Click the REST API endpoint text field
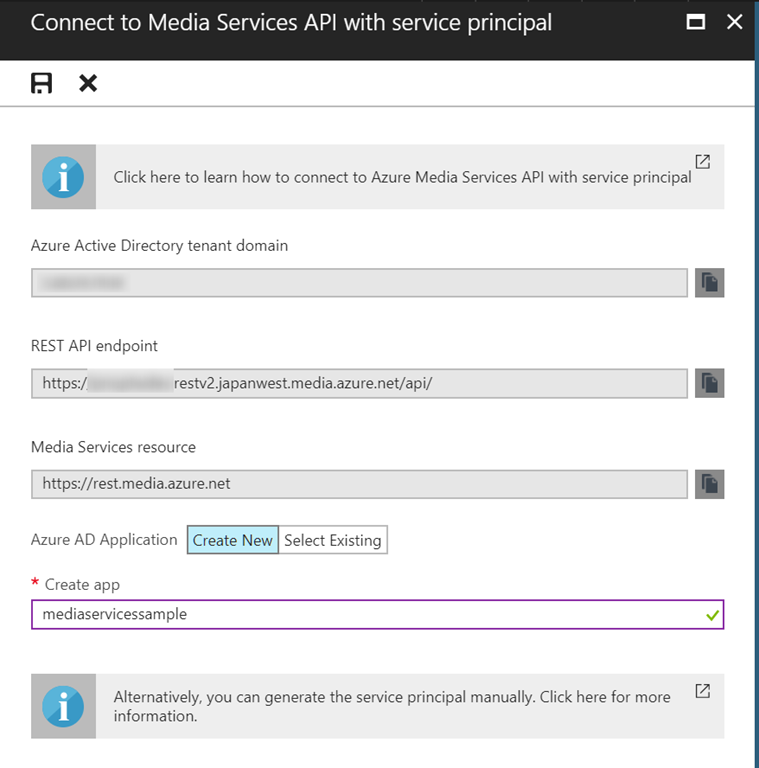 click(359, 383)
